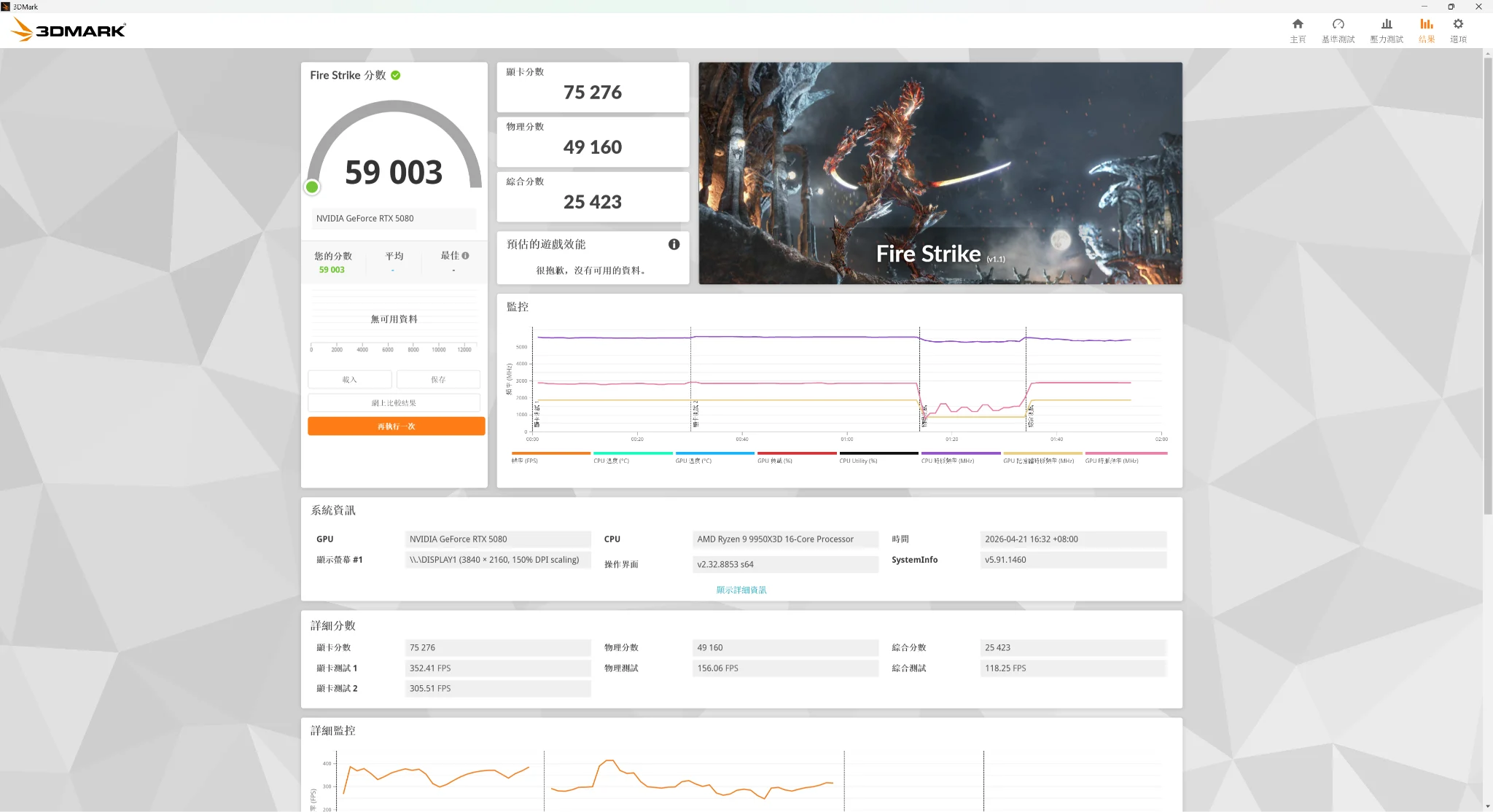Open the Options (選項) gear icon
Viewport: 1493px width, 812px height.
coord(1458,30)
